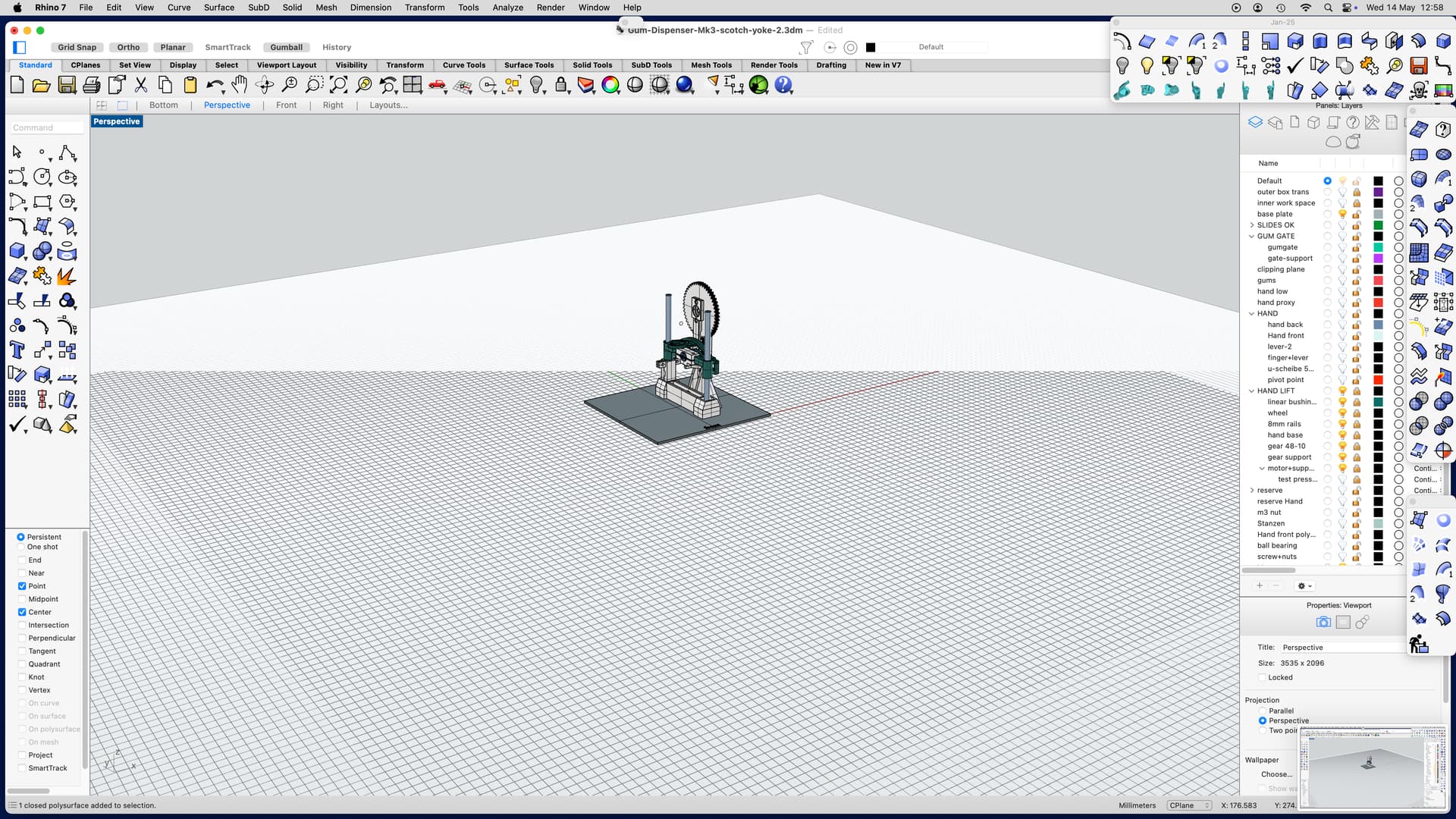Click inside the Command input field
This screenshot has width=1456, height=819.
pyautogui.click(x=45, y=127)
